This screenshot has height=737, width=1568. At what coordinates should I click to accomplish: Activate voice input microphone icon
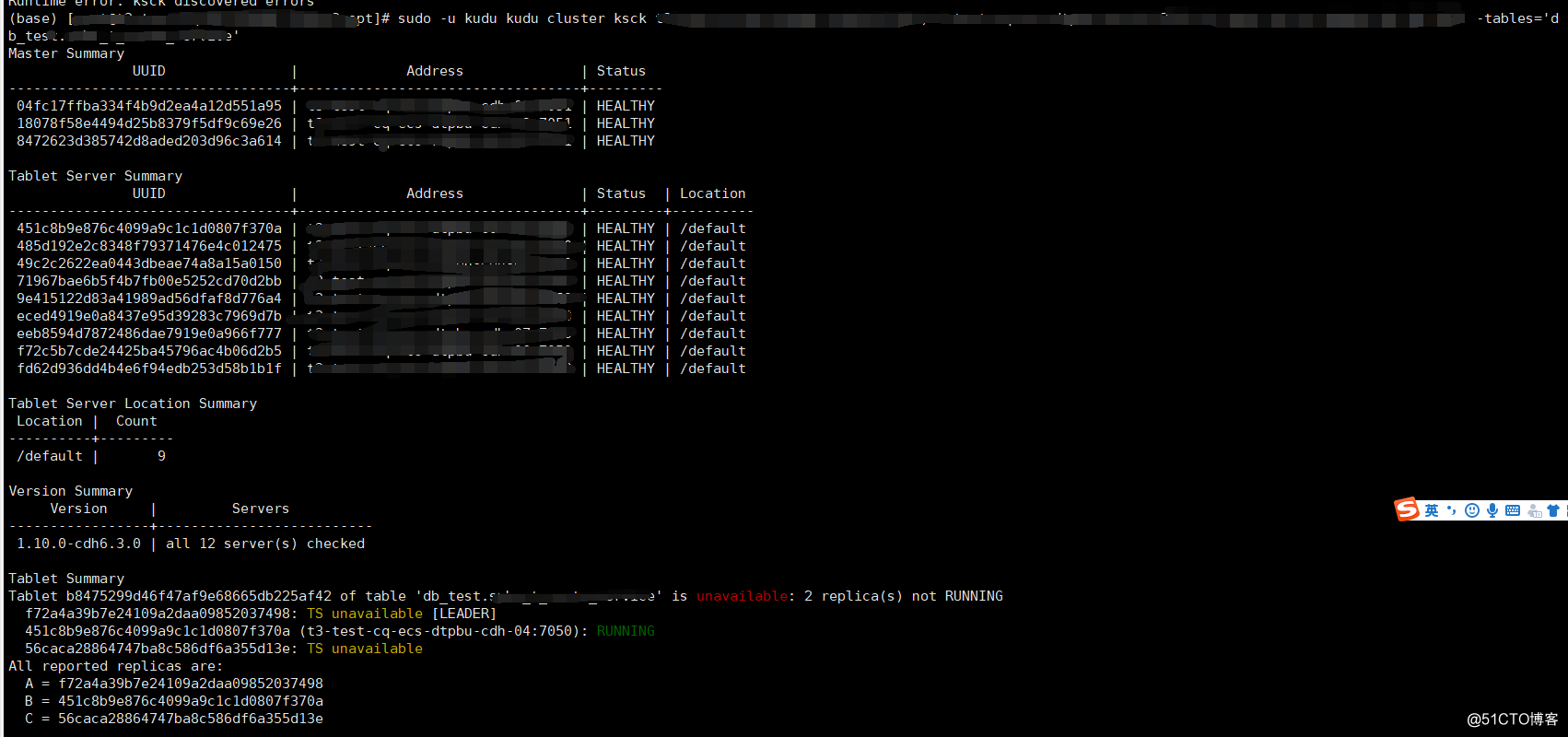pyautogui.click(x=1492, y=510)
